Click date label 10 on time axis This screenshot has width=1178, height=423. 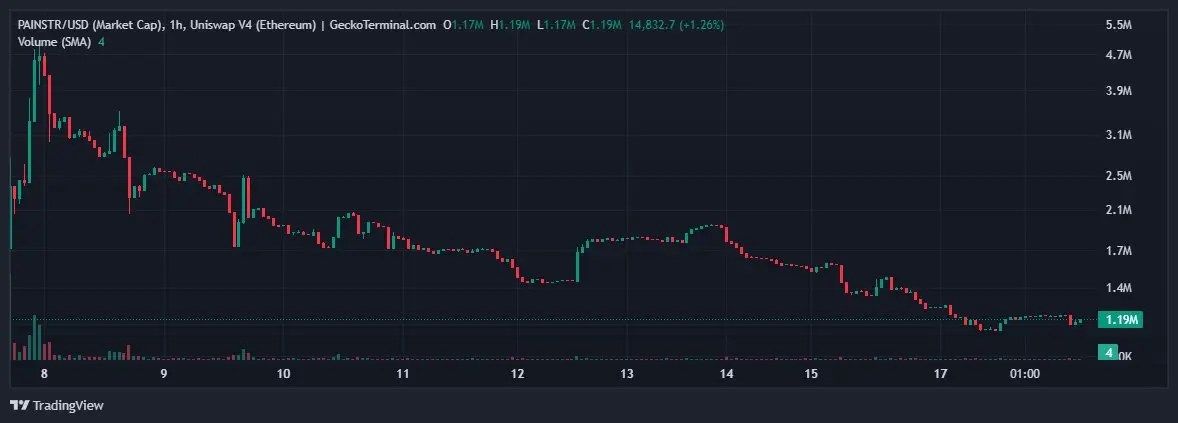(x=284, y=373)
